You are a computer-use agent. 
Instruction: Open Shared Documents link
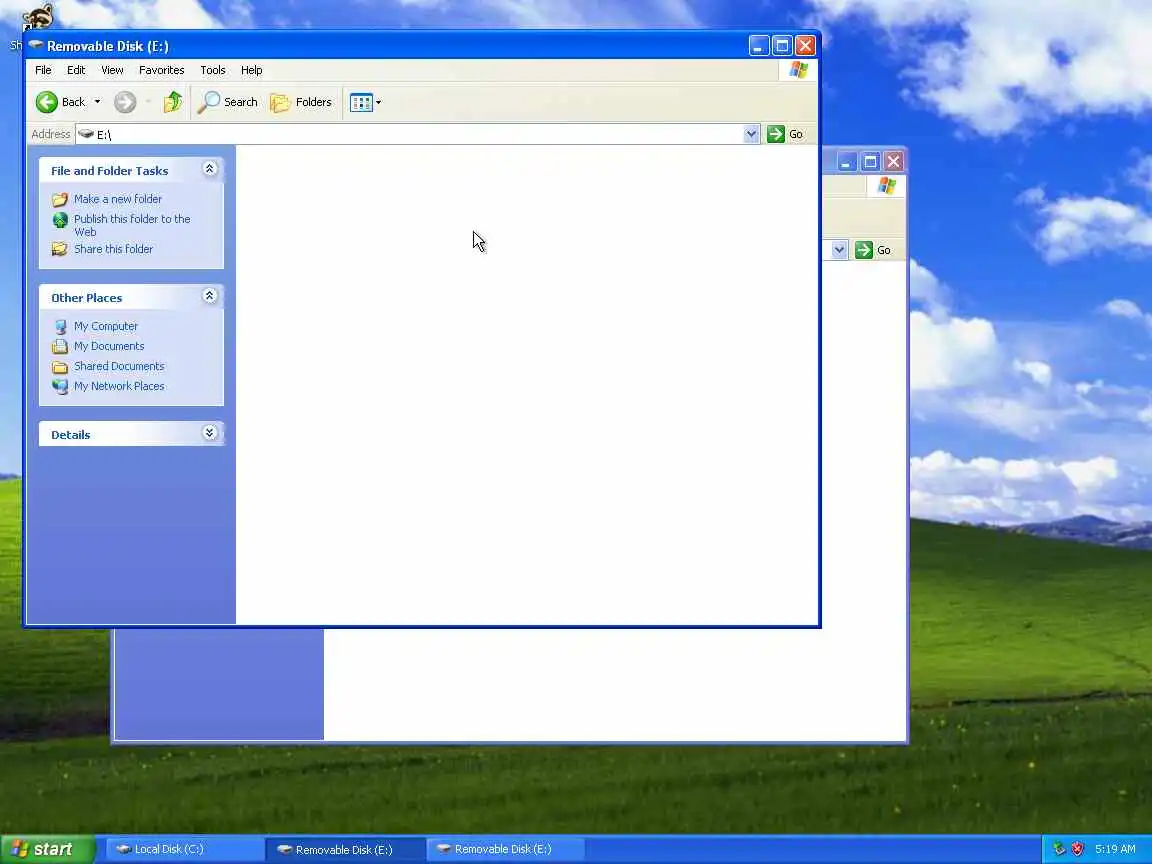[x=119, y=366]
